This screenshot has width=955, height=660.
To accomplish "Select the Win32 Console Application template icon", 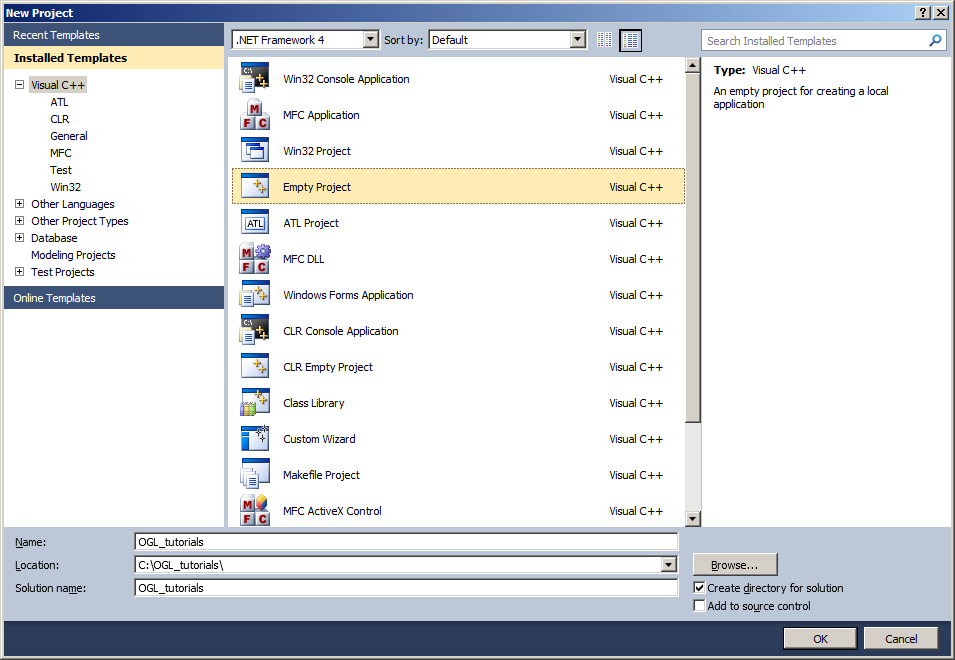I will [x=255, y=79].
